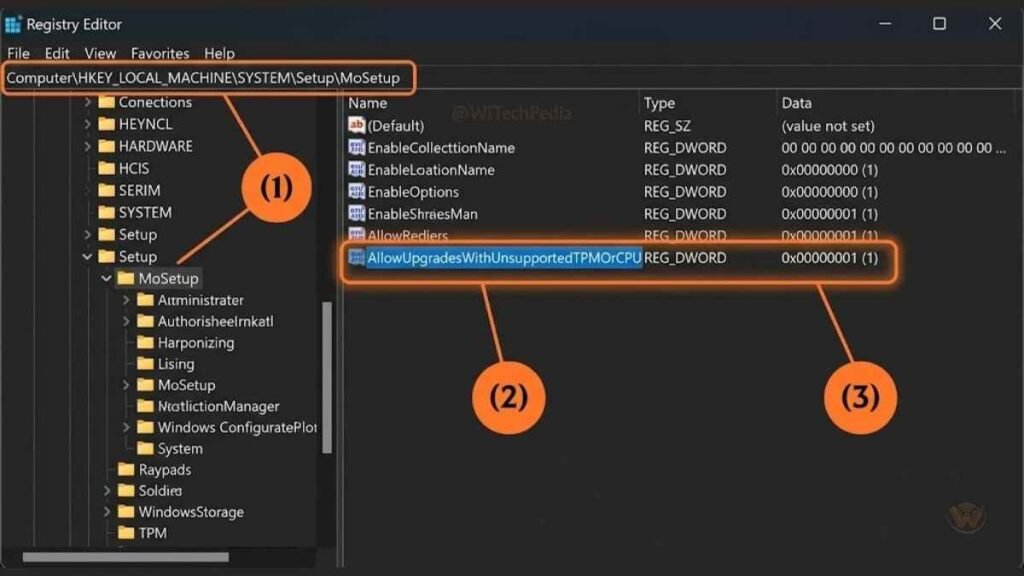Select the WindowsStorage key label
Screen dimensions: 1024x576
pyautogui.click(x=191, y=512)
